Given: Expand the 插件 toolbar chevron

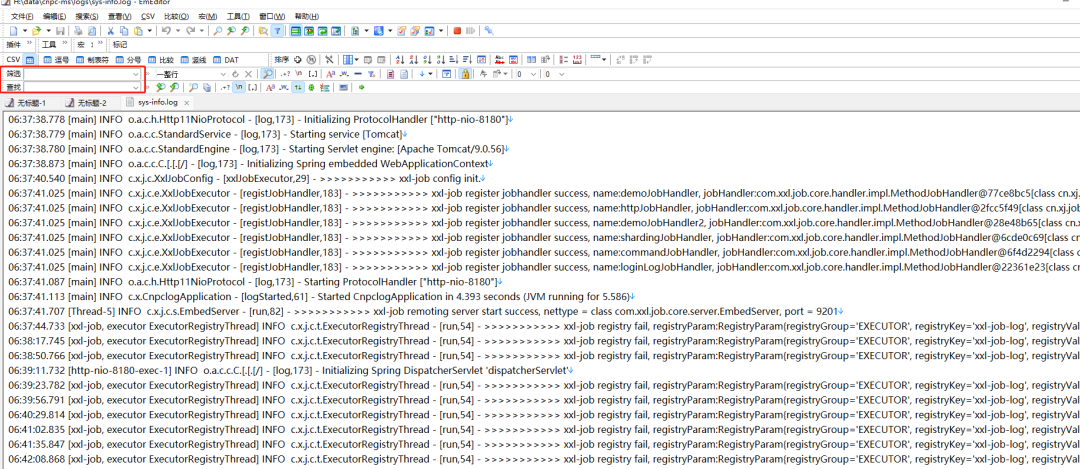Looking at the screenshot, I should 29,44.
